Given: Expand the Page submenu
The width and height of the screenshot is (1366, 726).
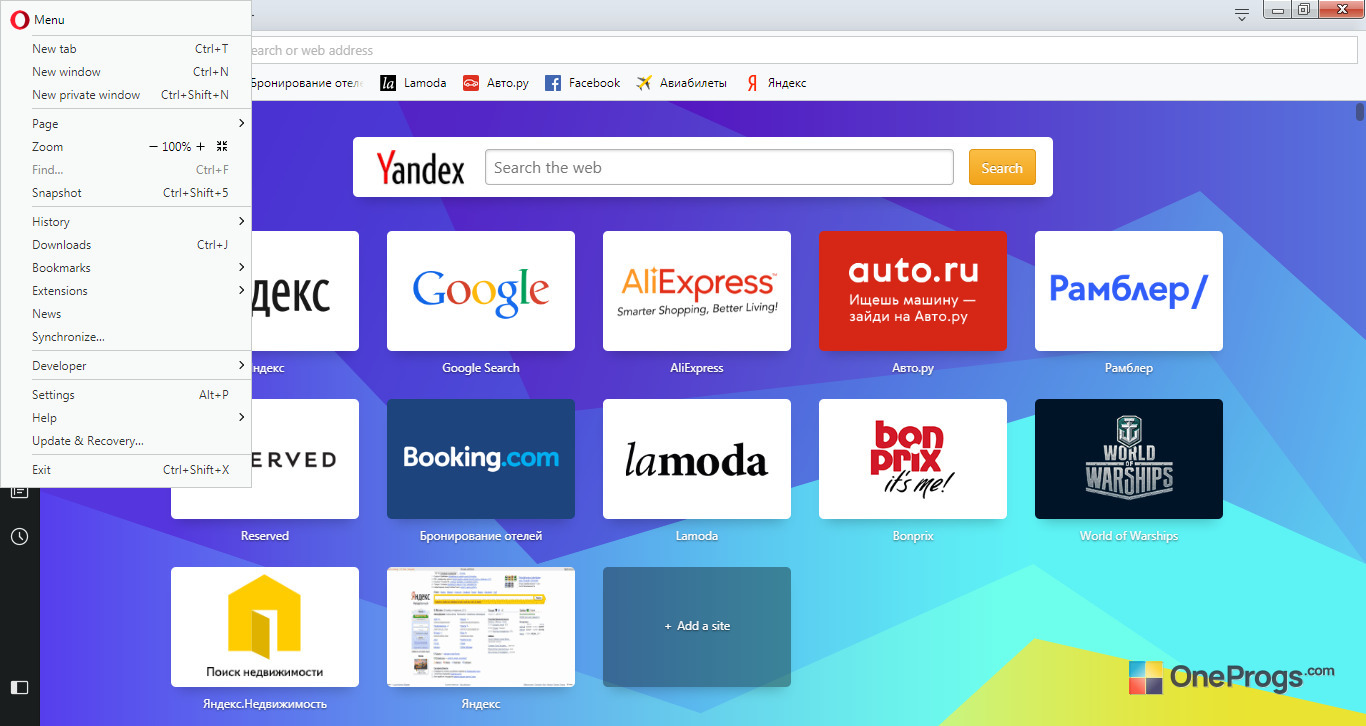Looking at the screenshot, I should point(126,124).
